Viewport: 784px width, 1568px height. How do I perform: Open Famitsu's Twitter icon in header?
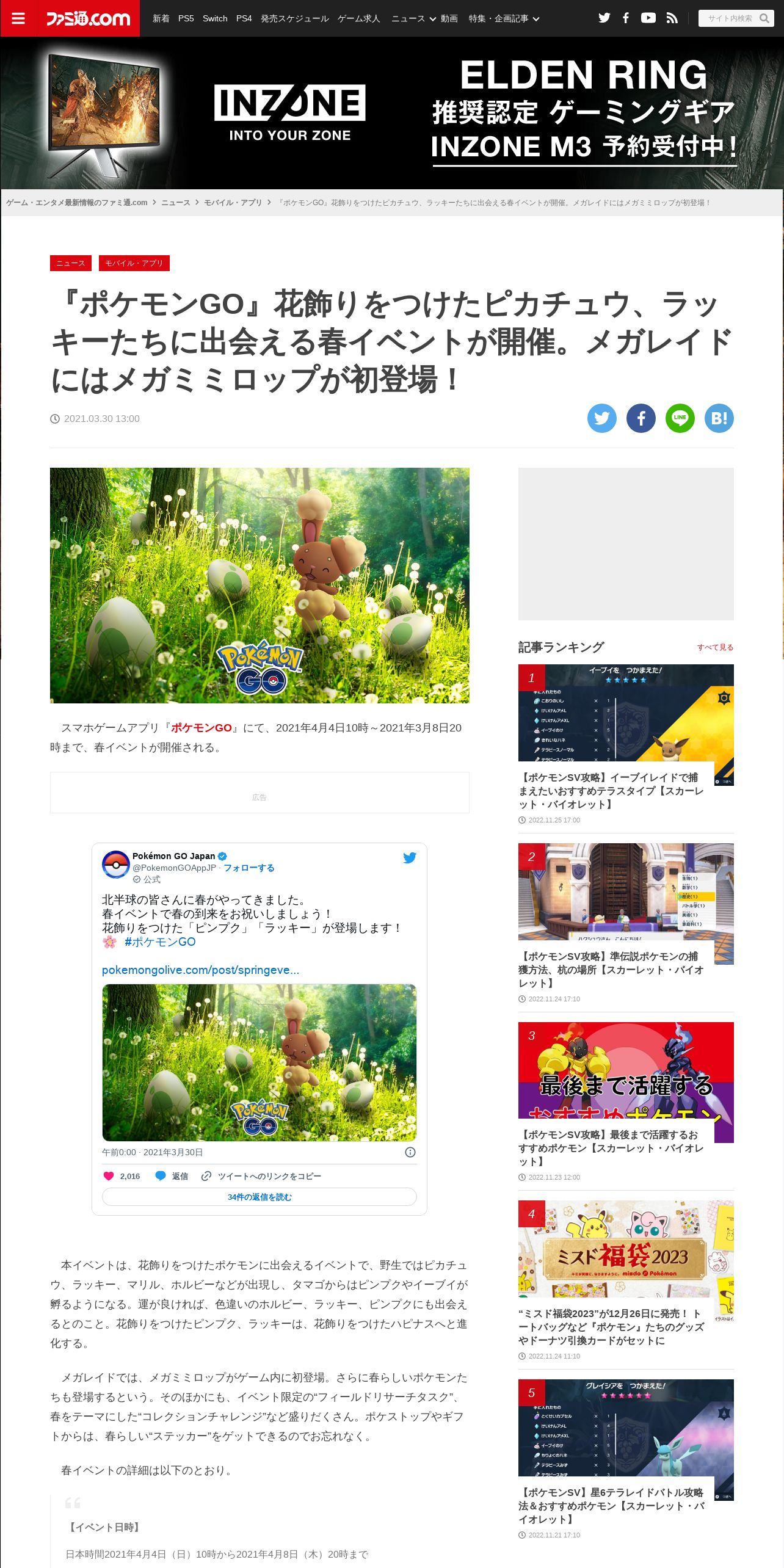[x=604, y=18]
